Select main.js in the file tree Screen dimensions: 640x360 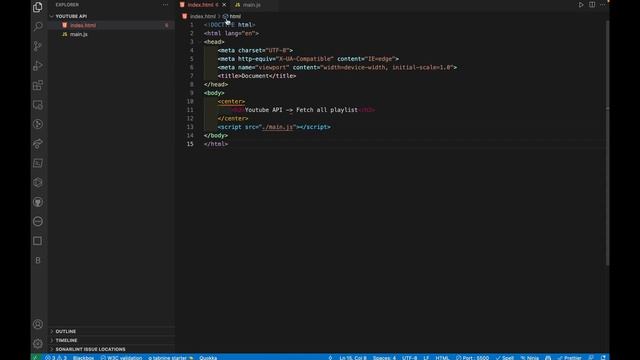click(79, 34)
